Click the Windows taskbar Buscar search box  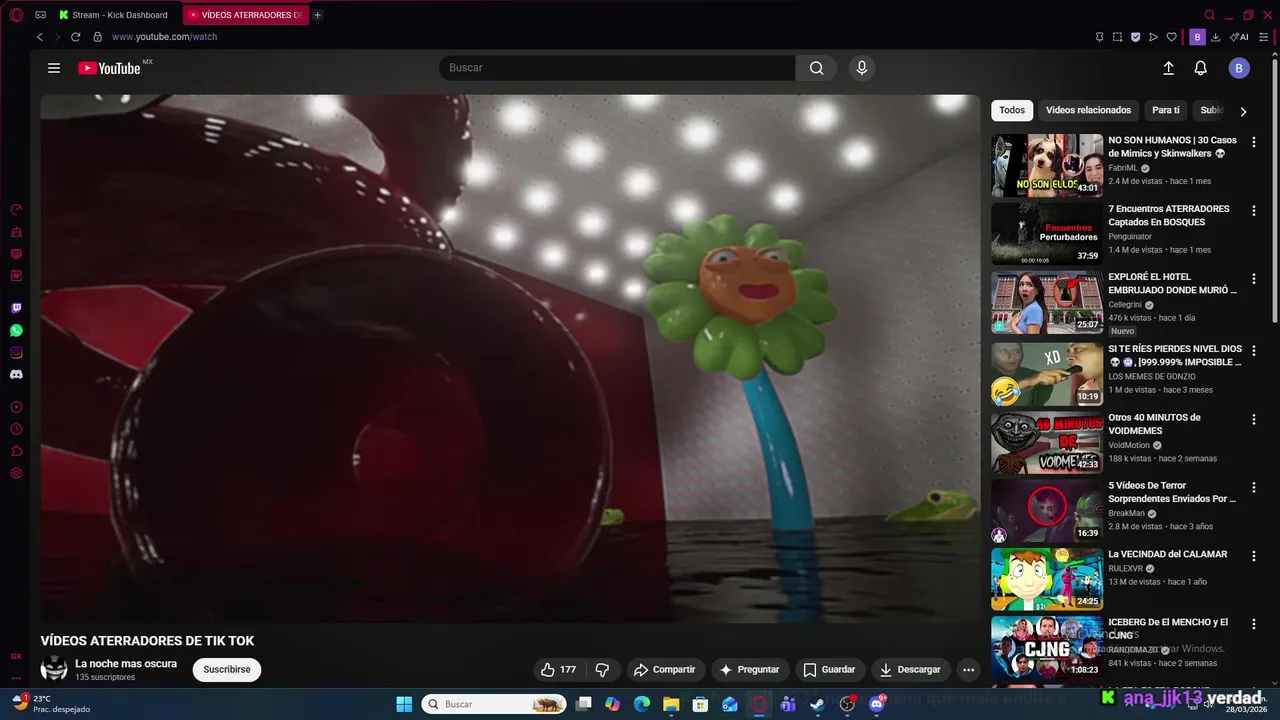tap(495, 704)
